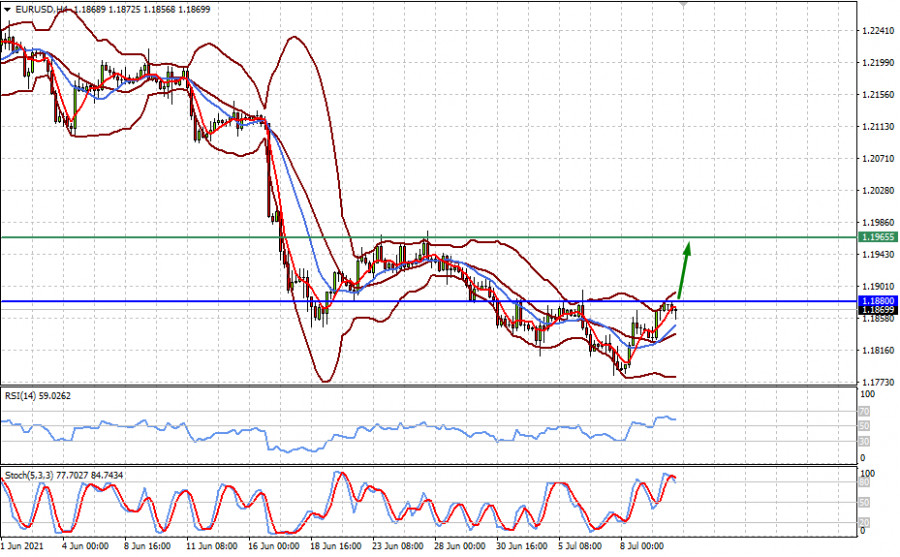
Task: Click the 1.22410 price scale label
Action: tap(880, 31)
